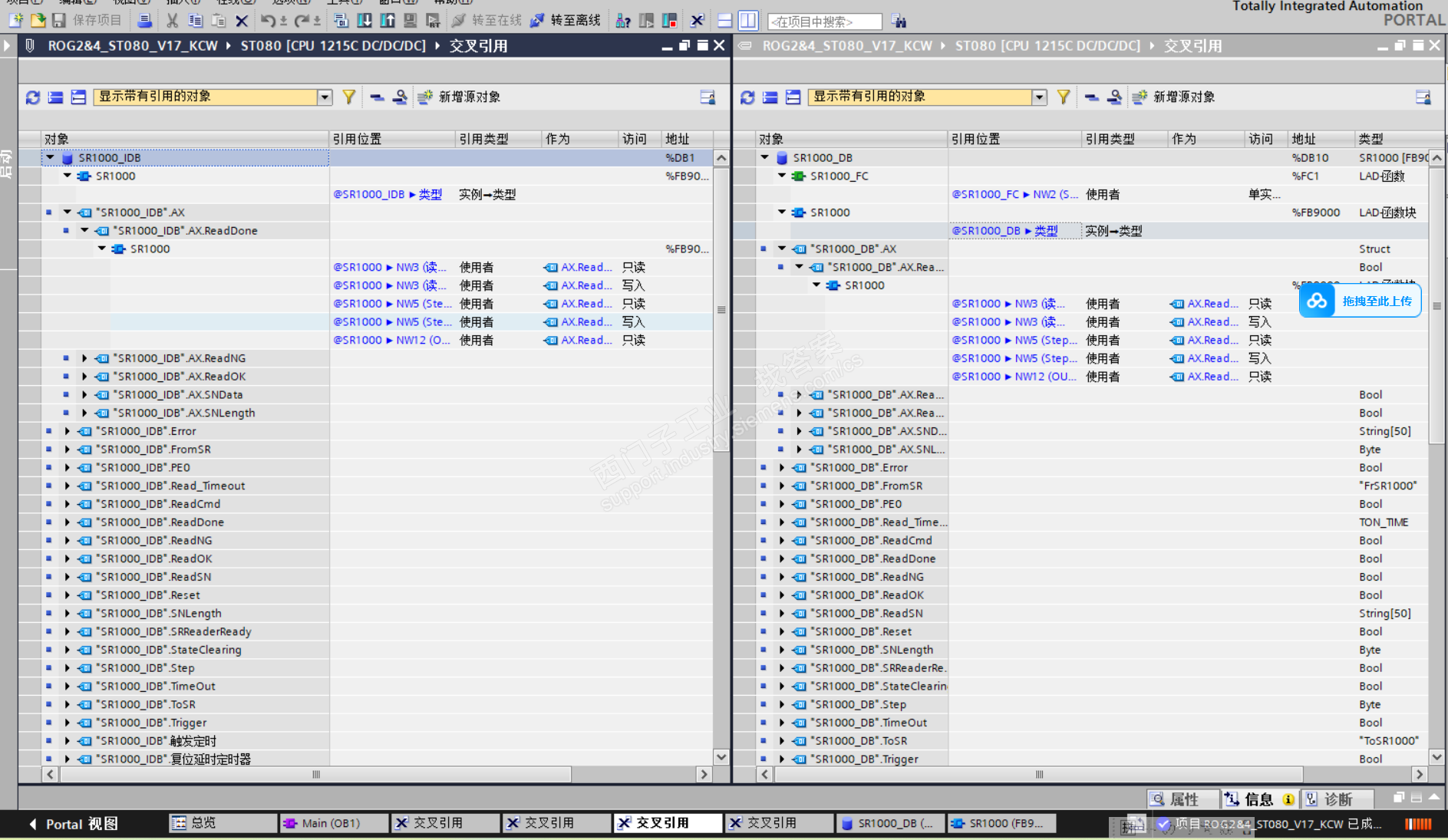
Task: Open the view dropdown in left cross-reference pane
Action: coord(325,97)
